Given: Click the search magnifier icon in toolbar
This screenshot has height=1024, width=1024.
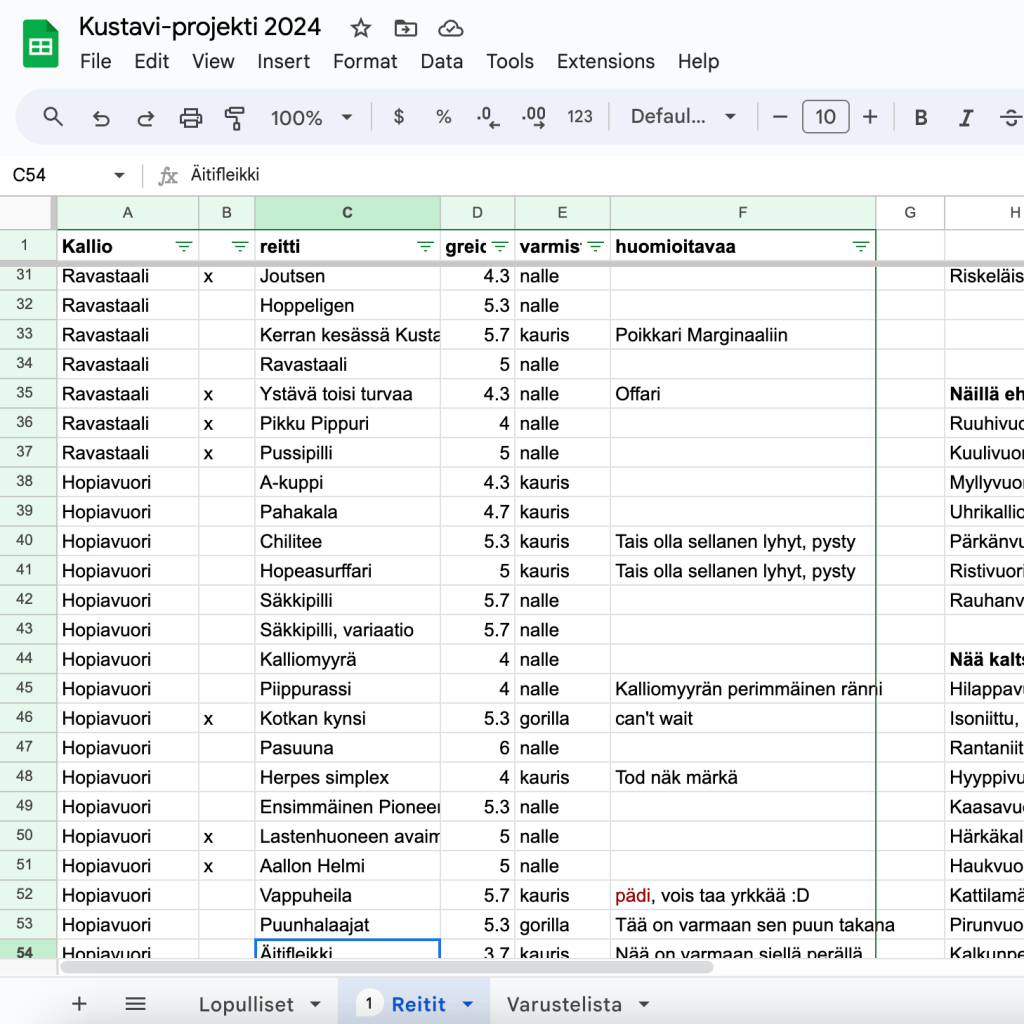Looking at the screenshot, I should [x=53, y=117].
